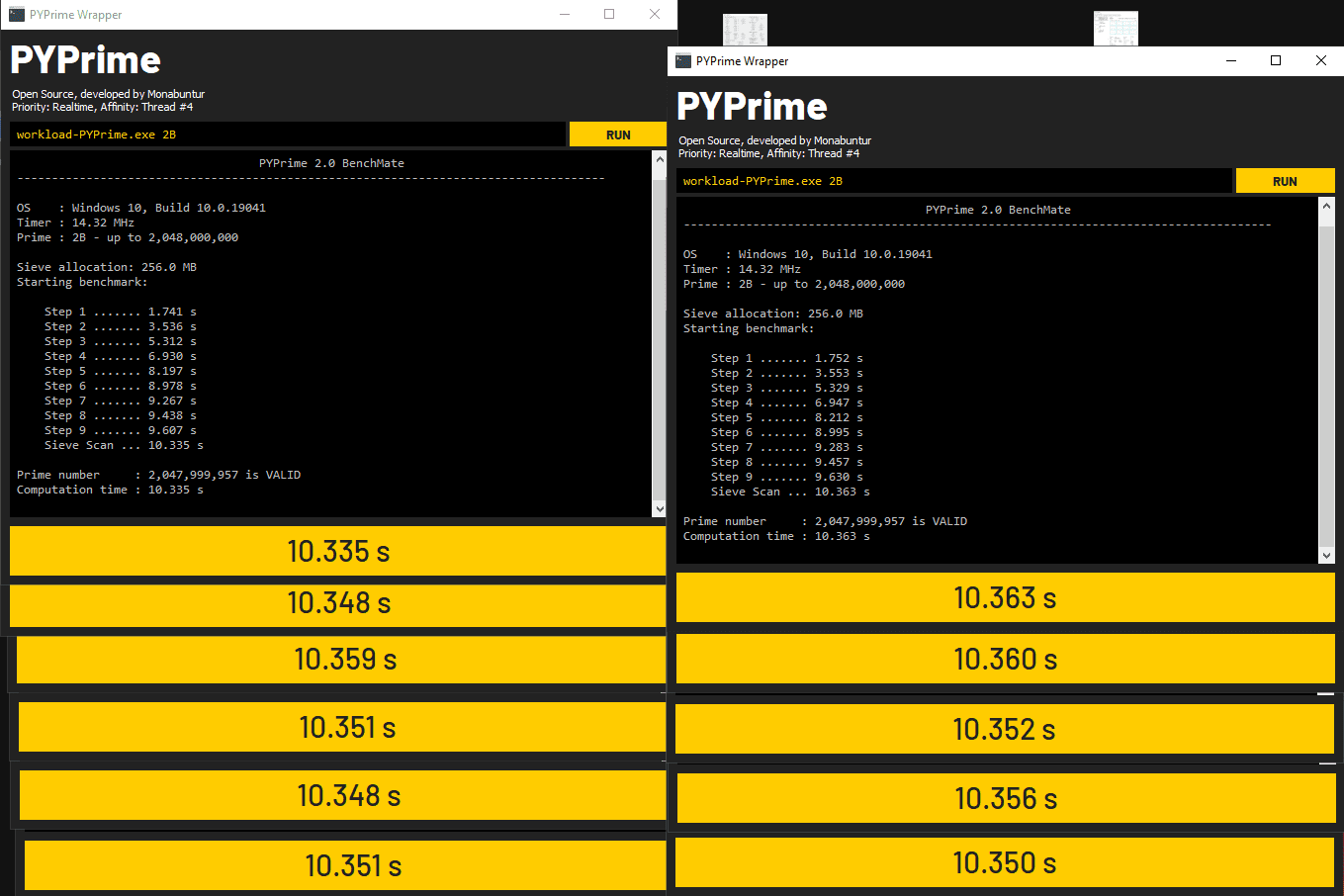Click the "Step 9 ....... 9.630 s" line
Screen dimensions: 1344x896
pos(787,477)
